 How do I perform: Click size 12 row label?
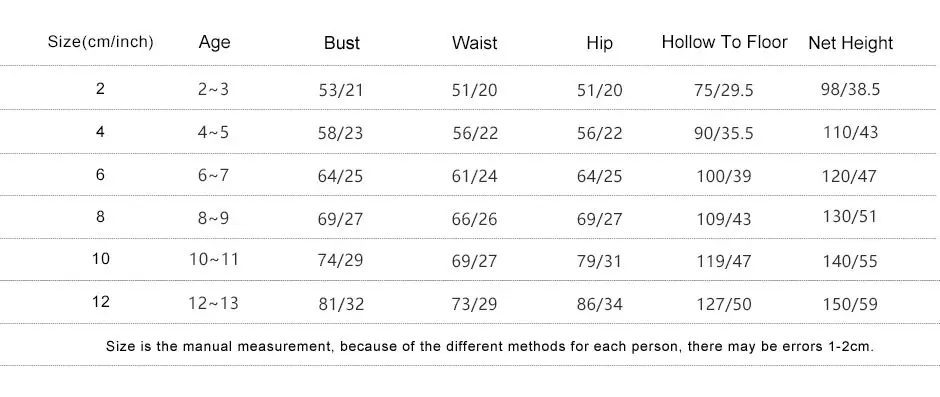[x=101, y=302]
